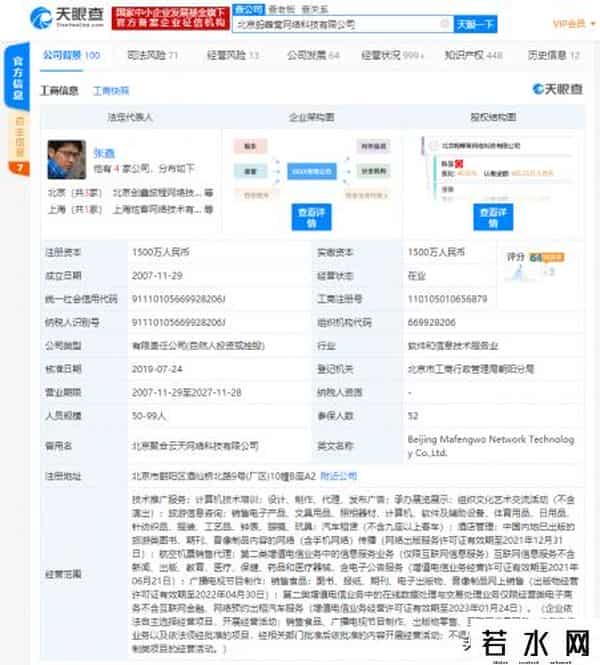Screen dimensions: 600x665
Task: Click the 工商信息 section heading
Action: point(59,90)
